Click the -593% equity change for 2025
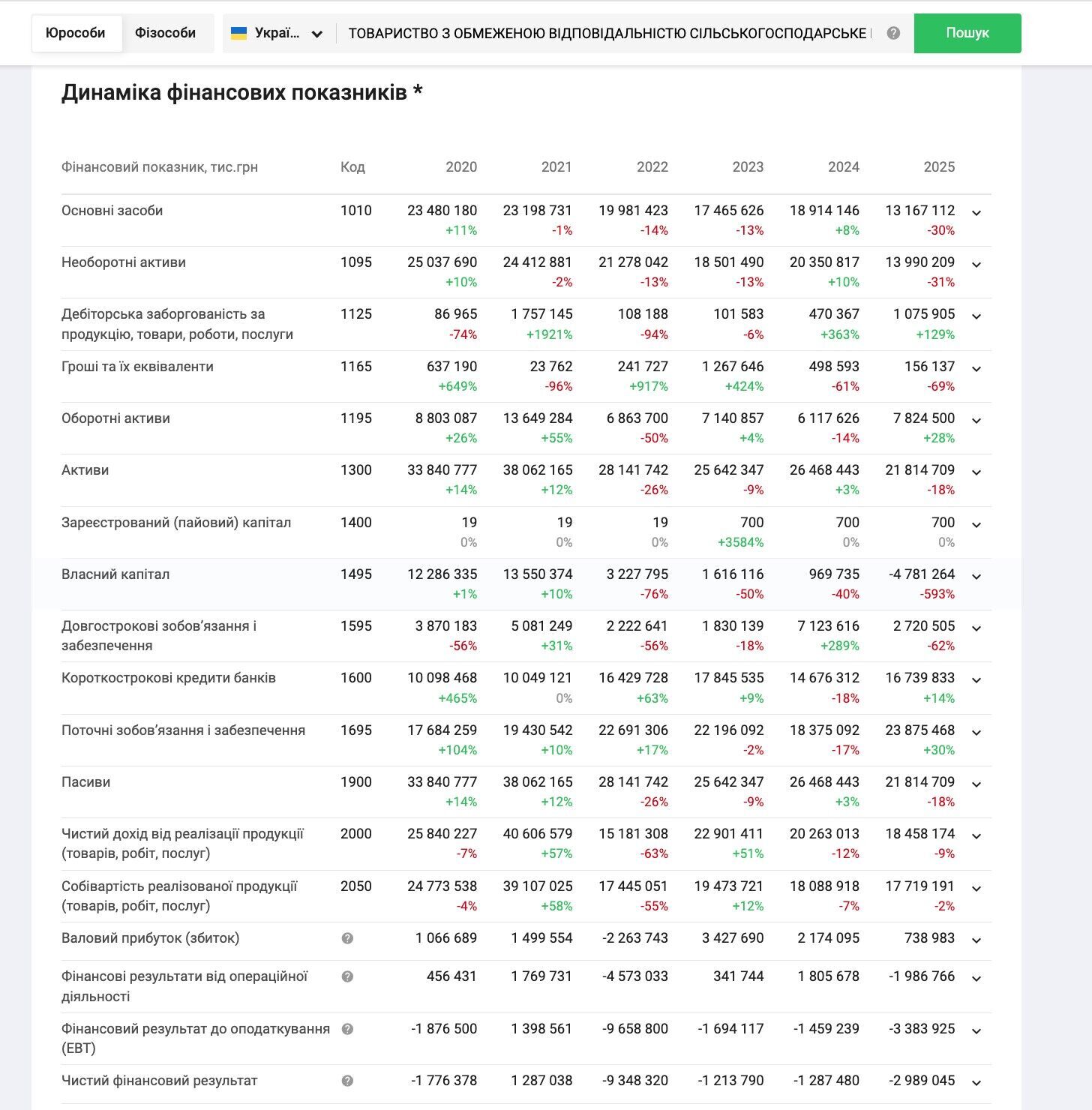Viewport: 1092px width, 1110px height. [x=938, y=594]
